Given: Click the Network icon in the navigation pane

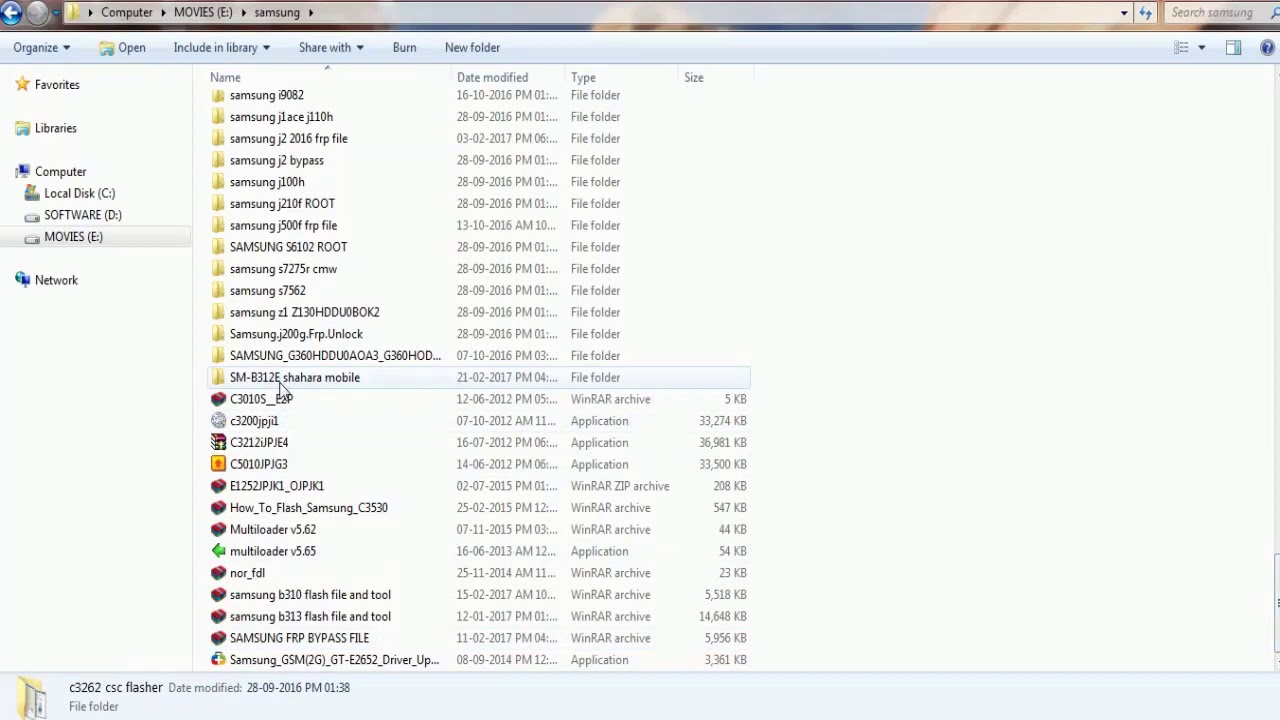Looking at the screenshot, I should click(x=22, y=280).
